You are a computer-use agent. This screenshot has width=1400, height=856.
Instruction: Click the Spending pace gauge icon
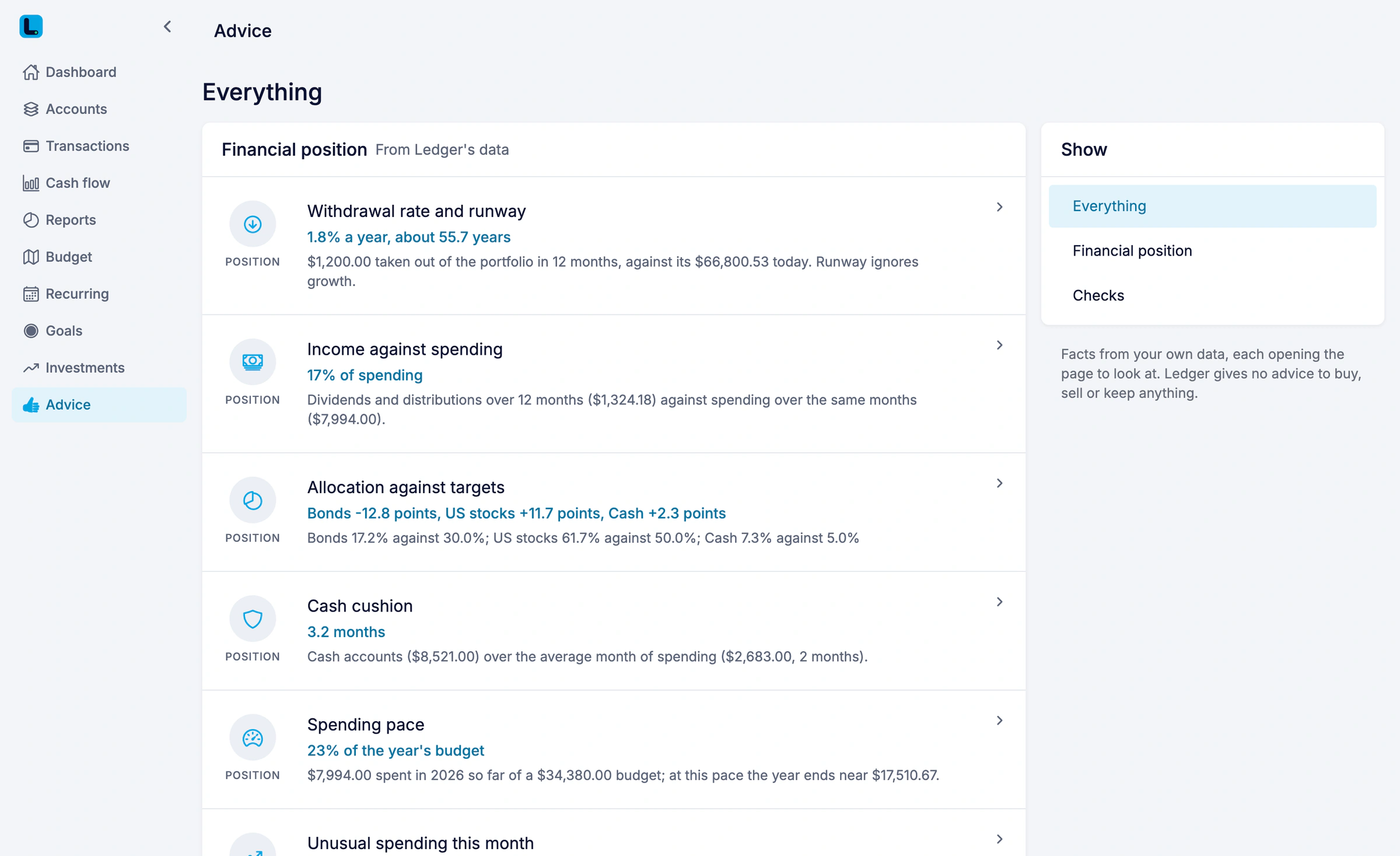pyautogui.click(x=253, y=738)
